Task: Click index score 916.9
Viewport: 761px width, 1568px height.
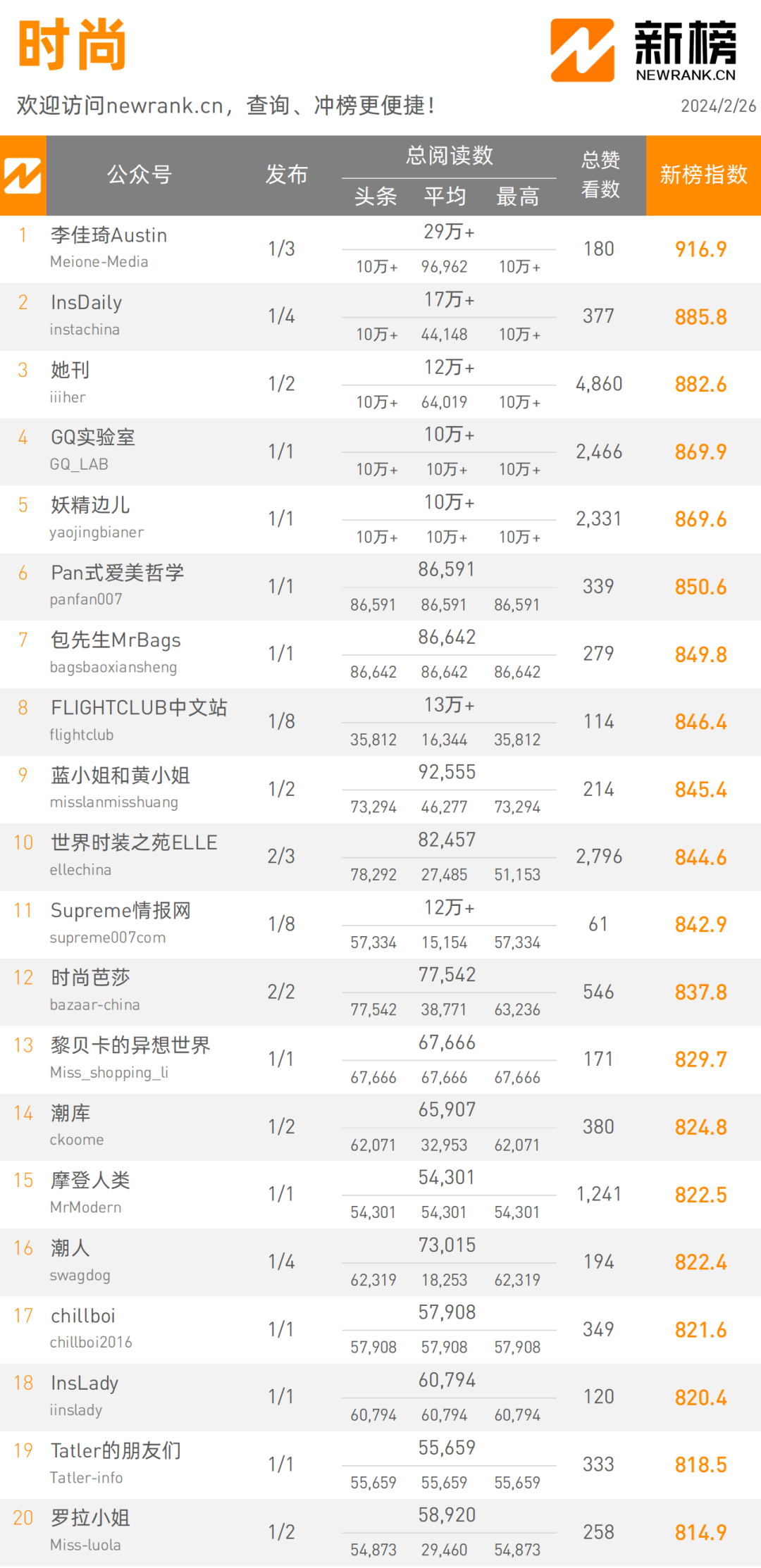Action: [700, 249]
